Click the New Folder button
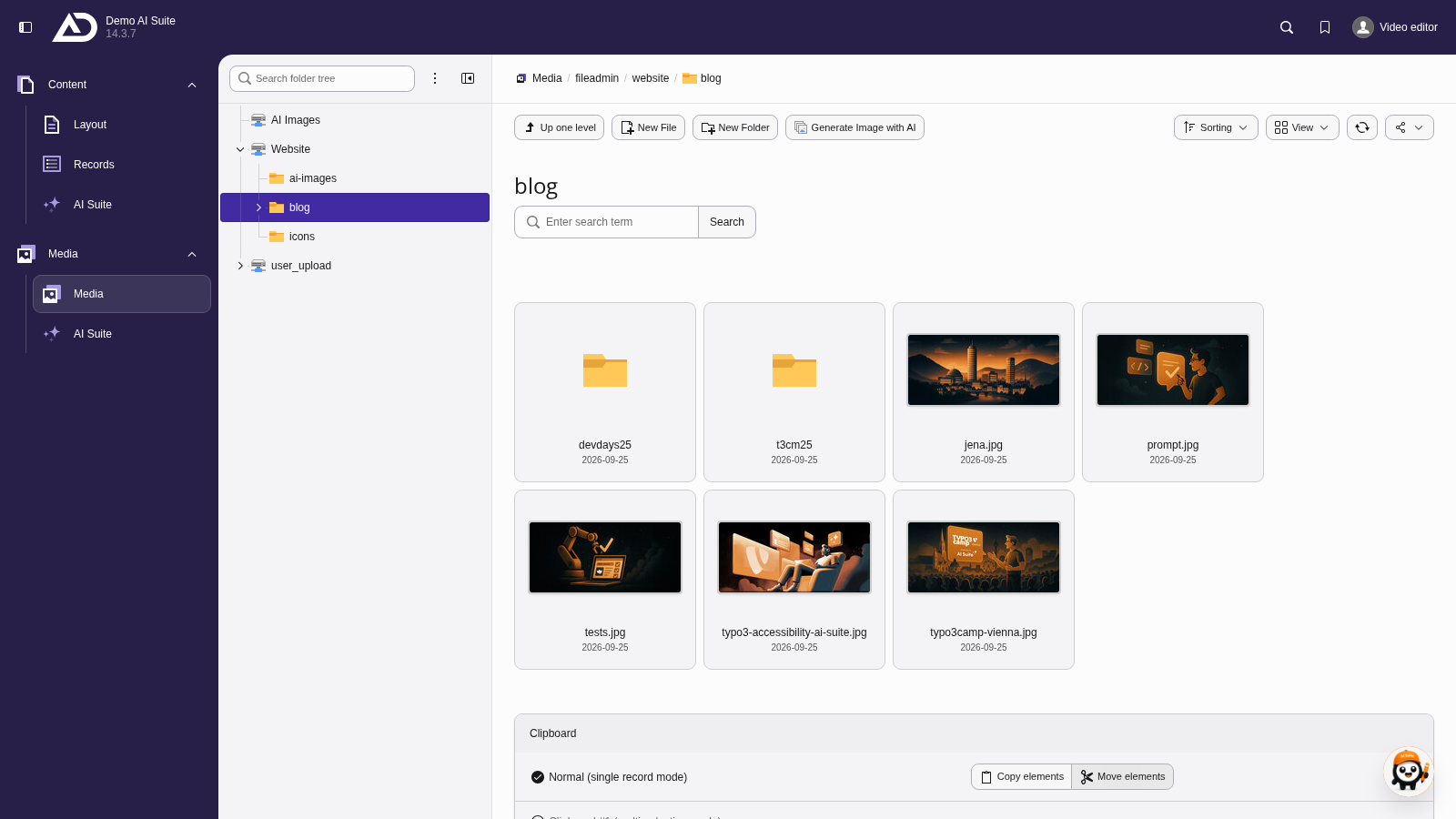The height and width of the screenshot is (819, 1456). (x=735, y=127)
